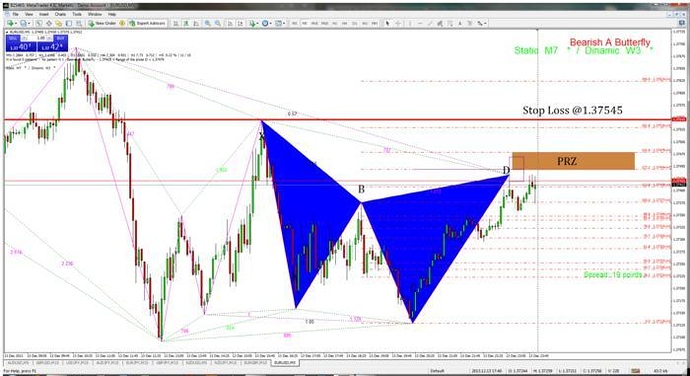
Task: Open the Indicators list icon
Action: pos(252,23)
